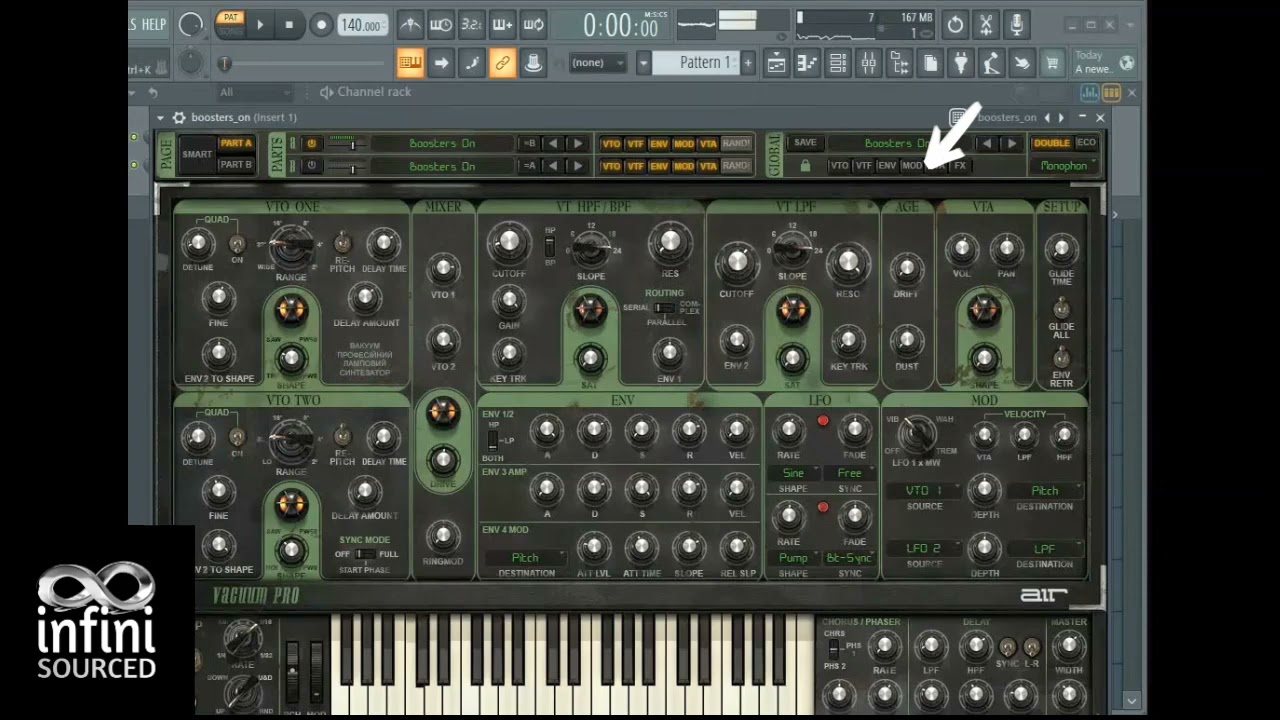
Task: Open the Pump LFO shape dropdown
Action: point(793,558)
